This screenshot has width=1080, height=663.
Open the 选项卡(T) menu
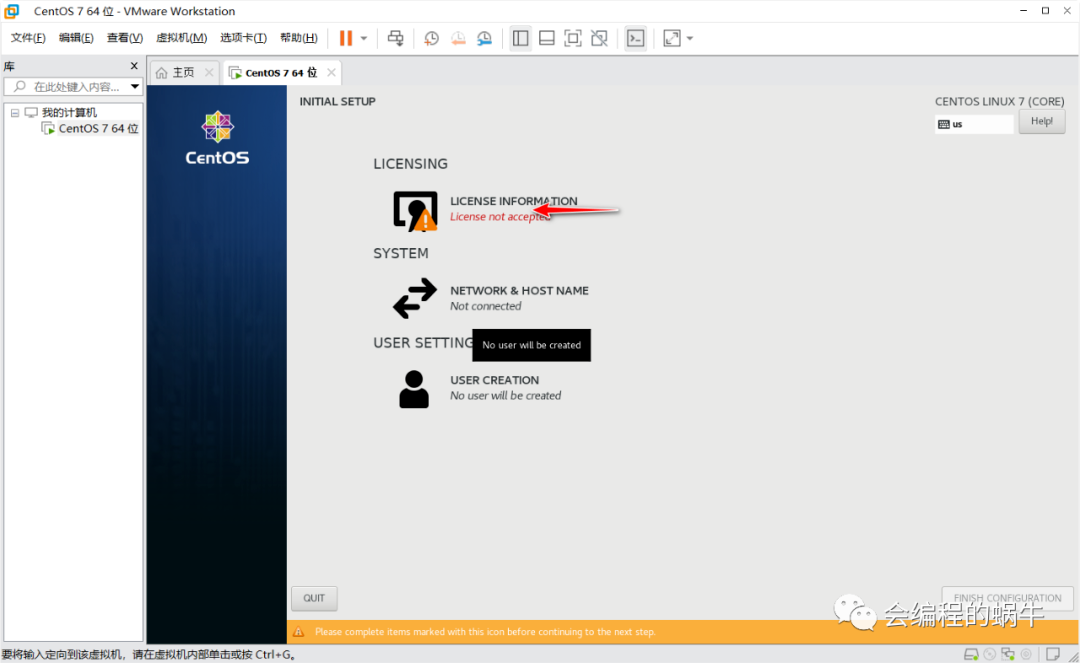243,38
